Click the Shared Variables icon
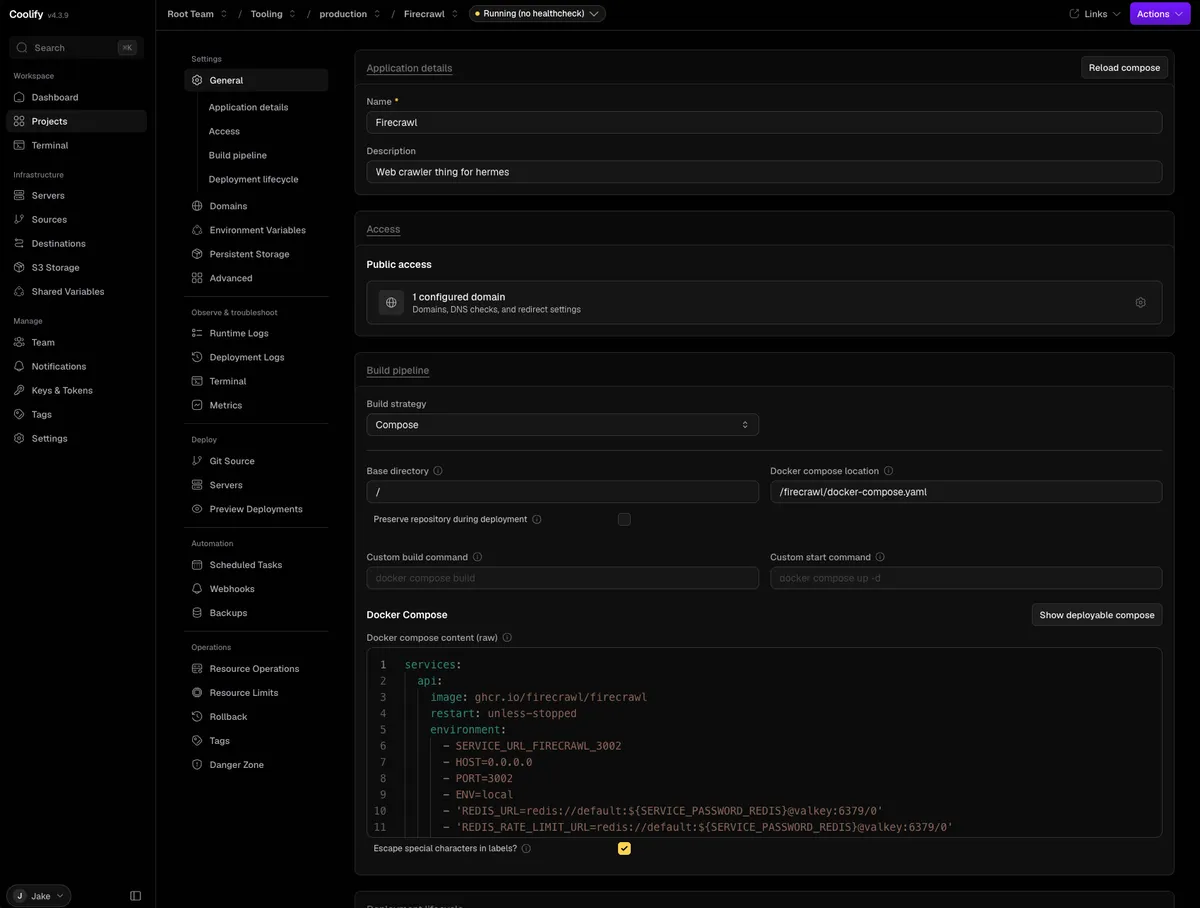The width and height of the screenshot is (1200, 908). click(x=19, y=291)
